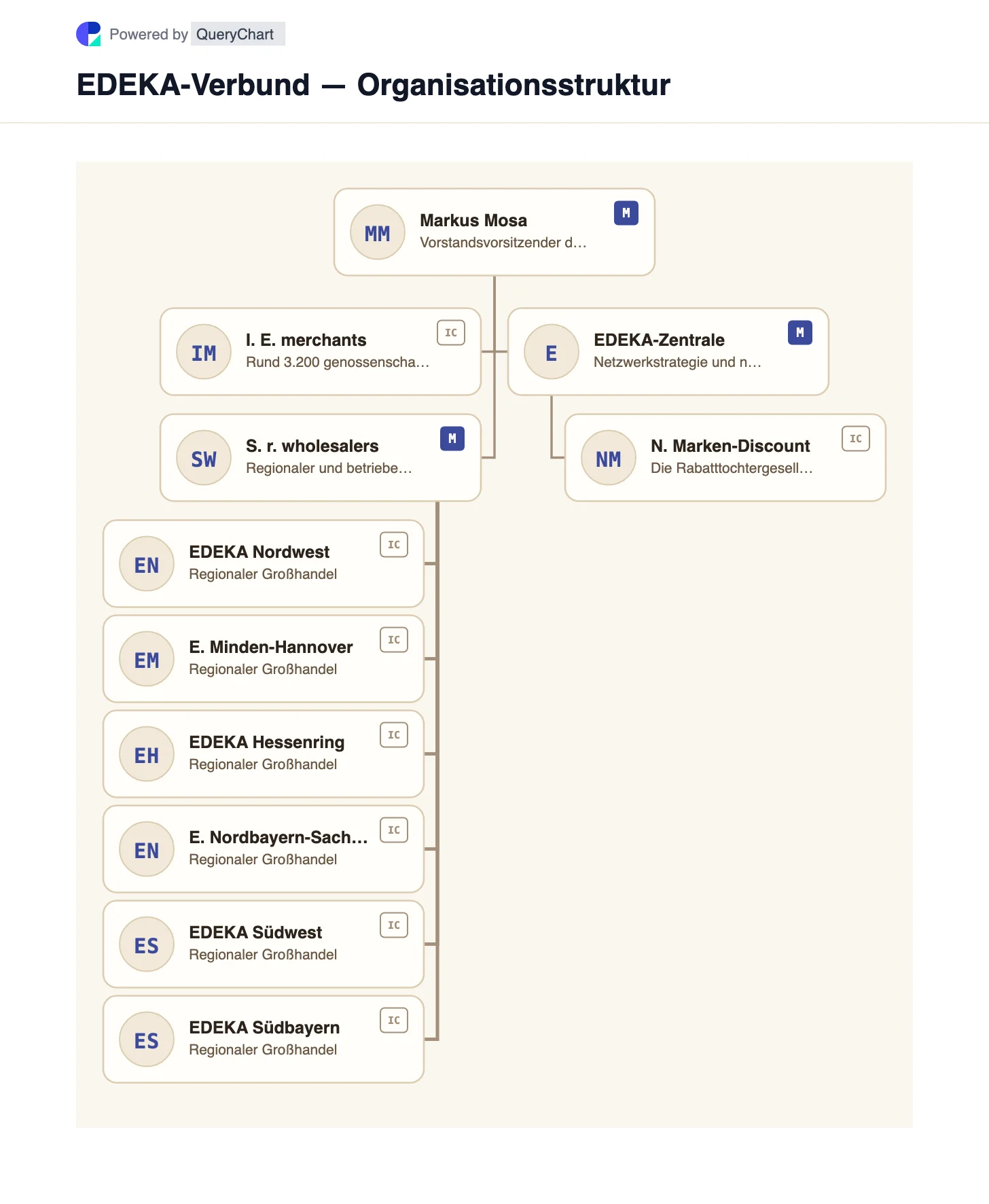Viewport: 989px width, 1204px height.
Task: Click the IC badge on EDEKA Hessenring
Action: [394, 735]
